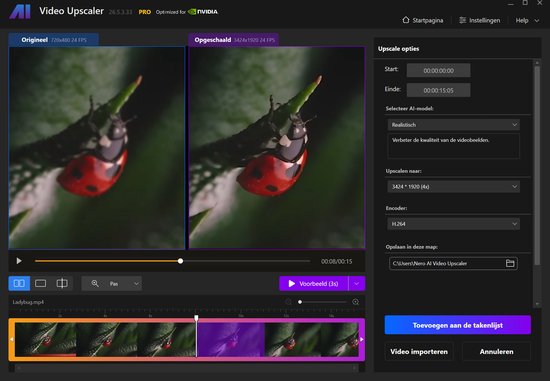Edit the Start time field

pos(438,70)
